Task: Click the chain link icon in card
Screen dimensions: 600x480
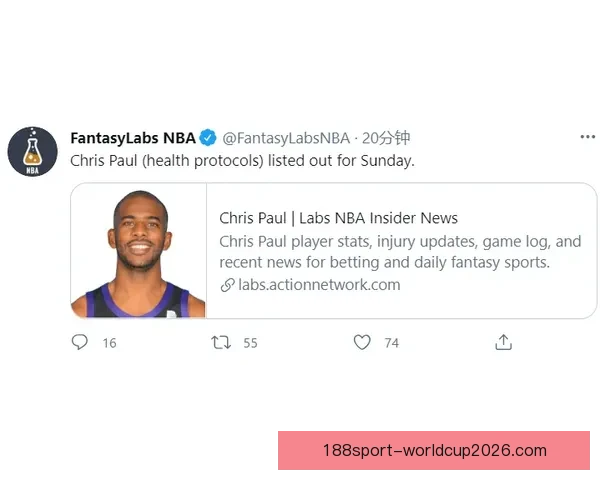Action: [x=227, y=285]
